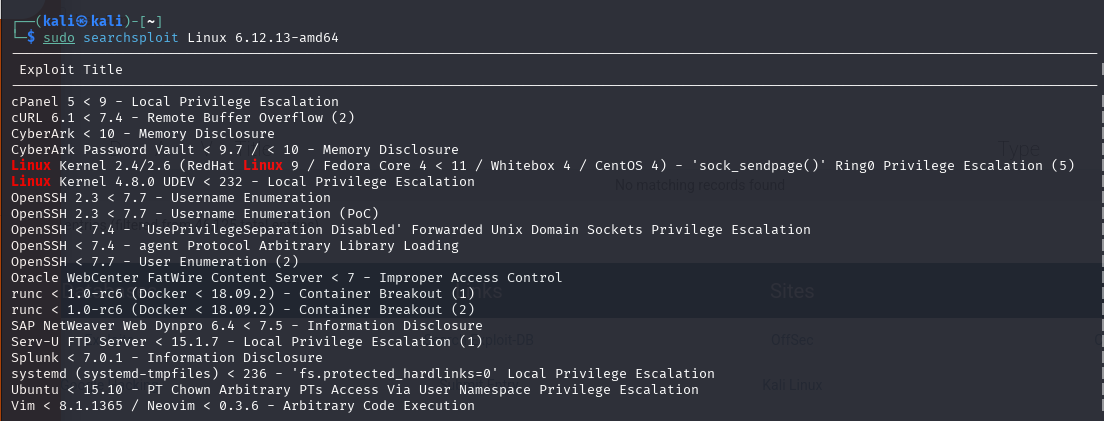This screenshot has width=1104, height=421.
Task: Select 'CyberArk < 10 - Memory Disclosure' line
Action: pos(143,133)
